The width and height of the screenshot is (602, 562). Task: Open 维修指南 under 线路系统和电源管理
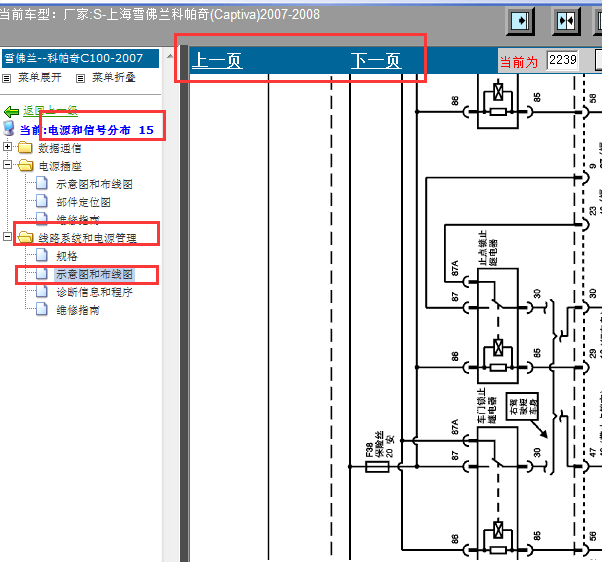pyautogui.click(x=78, y=310)
